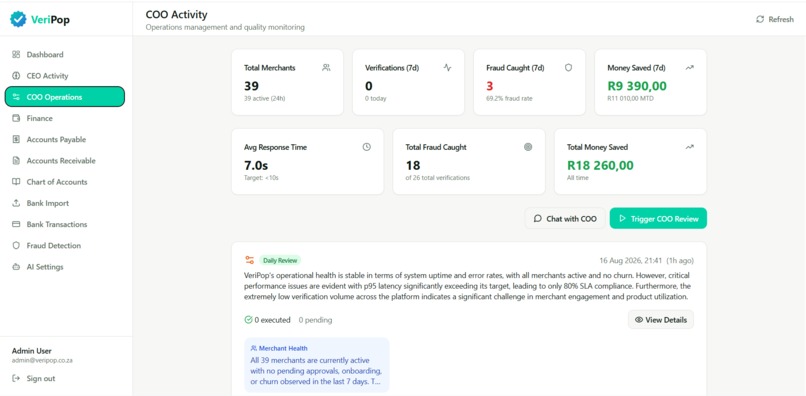Click the CEO Activity sidebar icon
806x396 pixels.
pos(16,76)
